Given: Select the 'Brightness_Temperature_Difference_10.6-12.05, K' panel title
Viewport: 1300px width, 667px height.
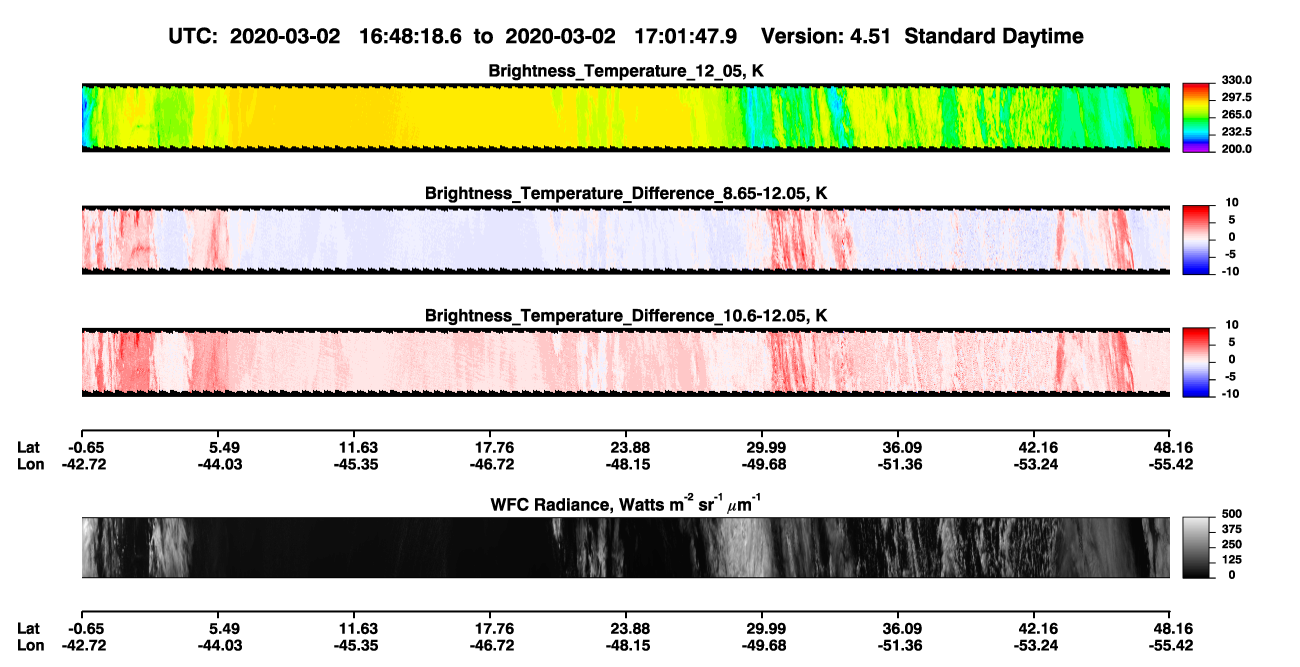Looking at the screenshot, I should coord(626,315).
